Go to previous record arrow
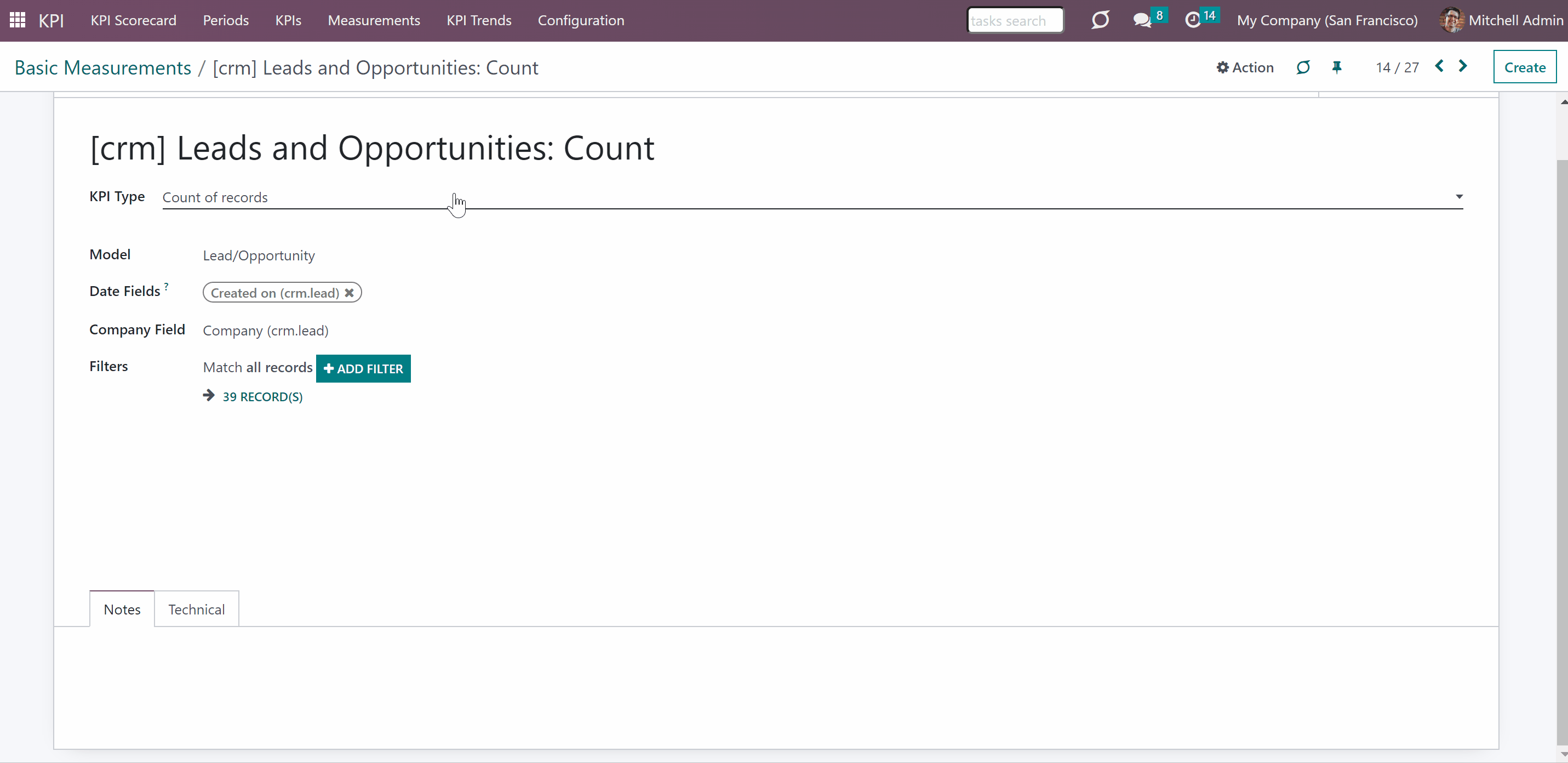The width and height of the screenshot is (1568, 763). 1439,66
